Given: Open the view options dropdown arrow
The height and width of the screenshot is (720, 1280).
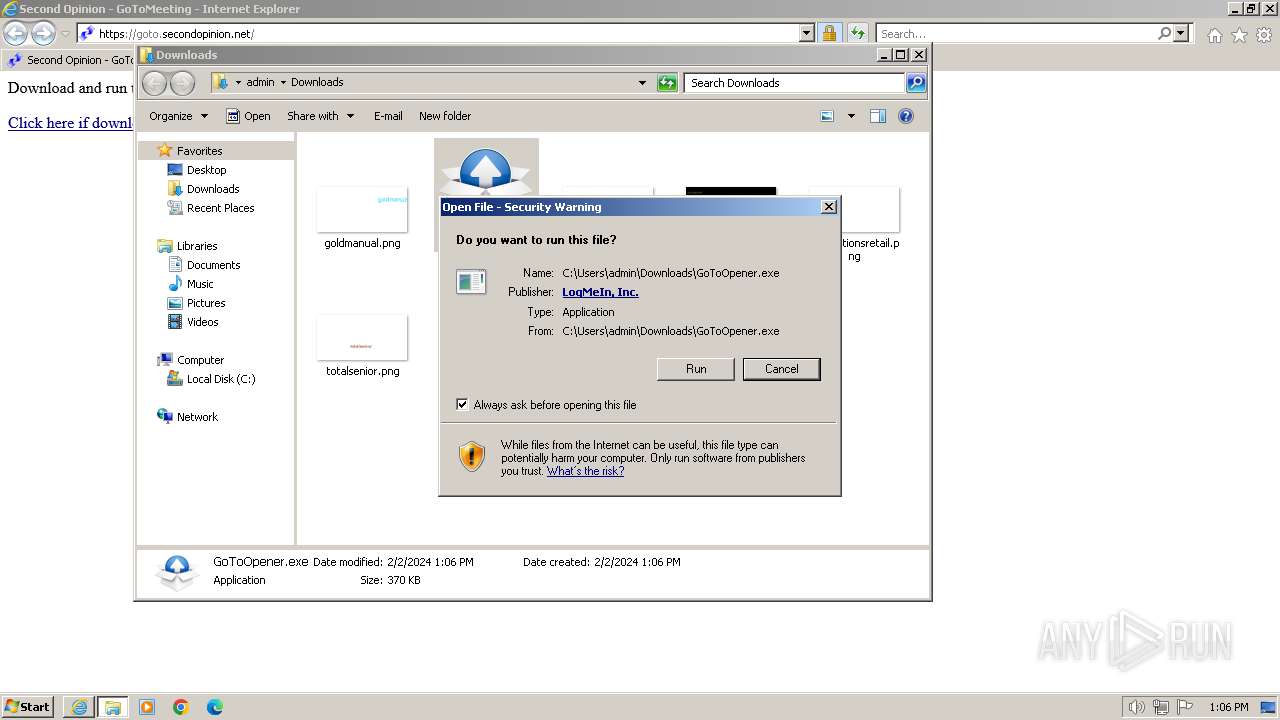Looking at the screenshot, I should [x=851, y=116].
